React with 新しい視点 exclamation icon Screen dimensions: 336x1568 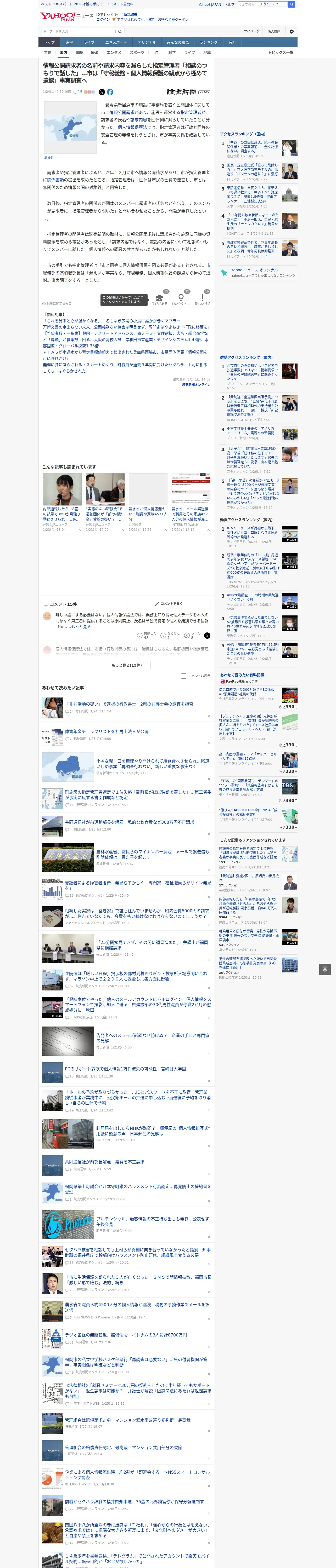pyautogui.click(x=203, y=298)
